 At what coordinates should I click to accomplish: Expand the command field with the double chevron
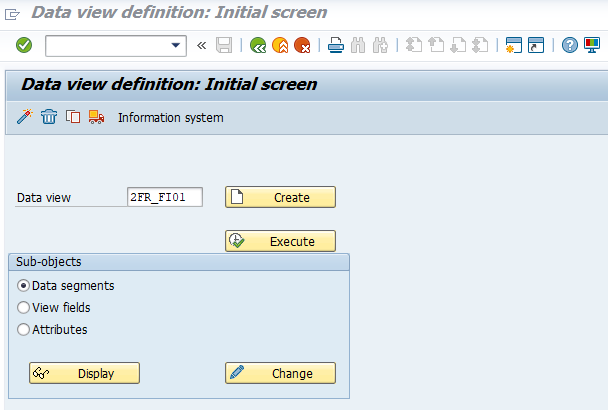click(201, 45)
